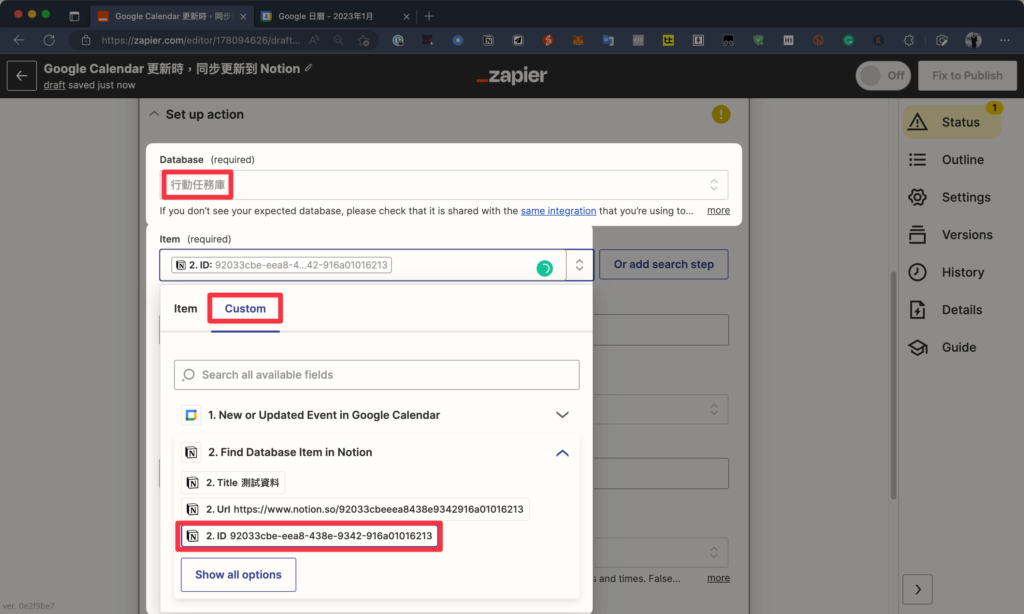
Task: Open a new browser tab with plus
Action: [428, 16]
